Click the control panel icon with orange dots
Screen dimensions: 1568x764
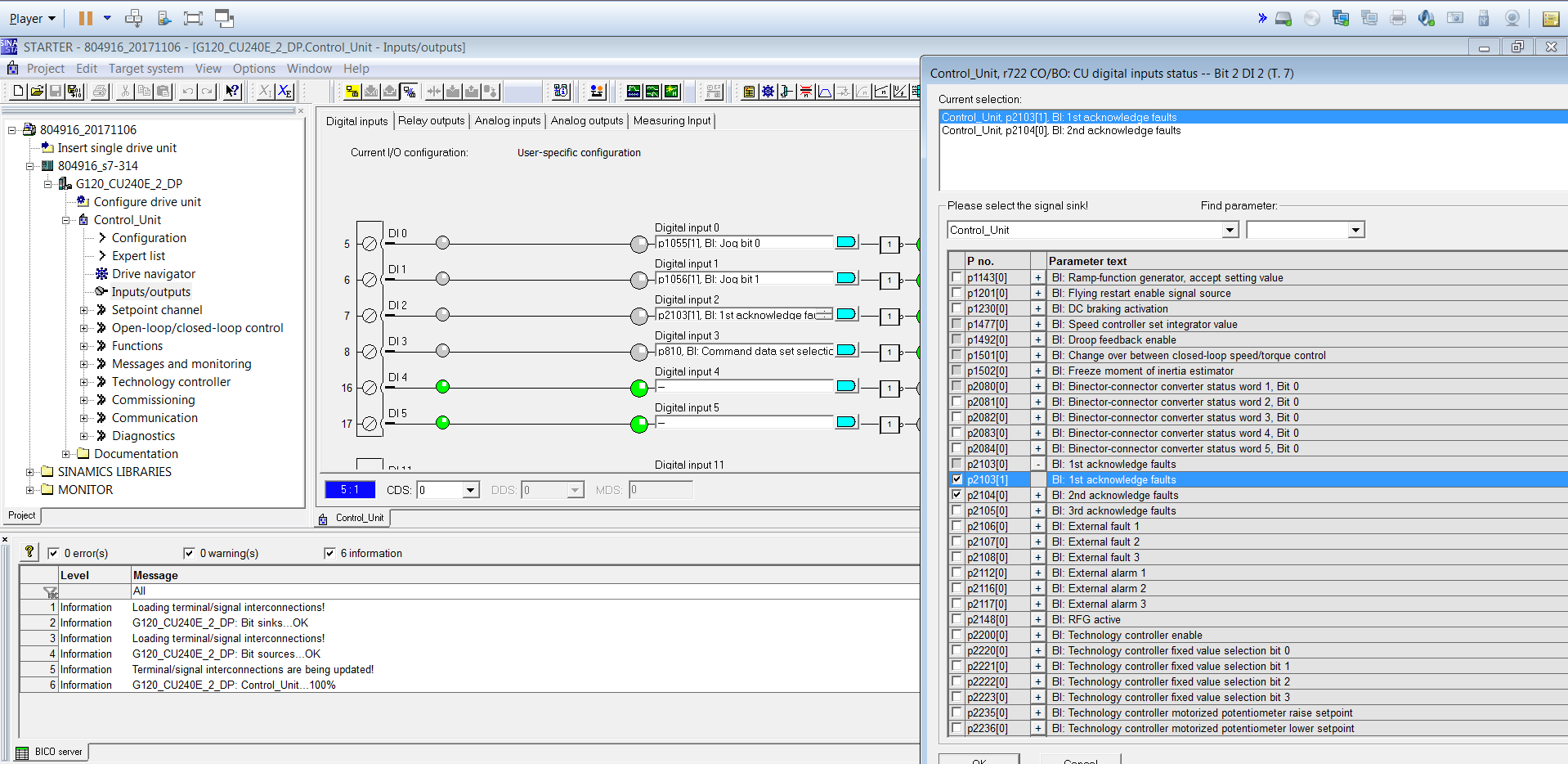pos(597,91)
